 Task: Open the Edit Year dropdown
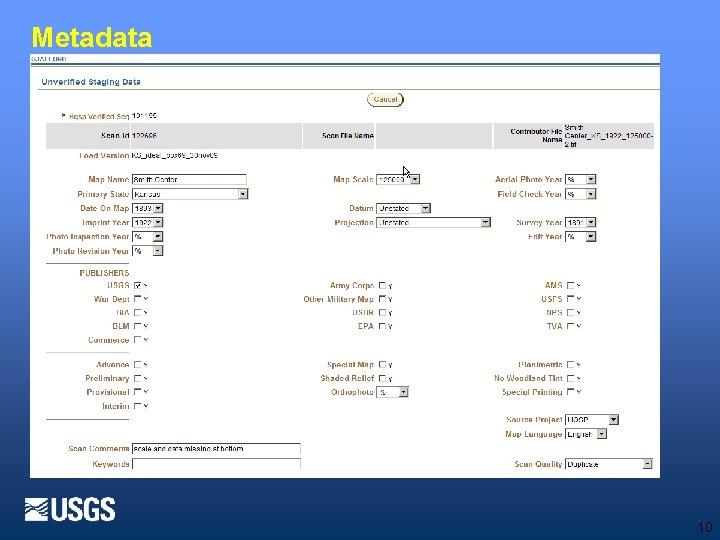[580, 237]
